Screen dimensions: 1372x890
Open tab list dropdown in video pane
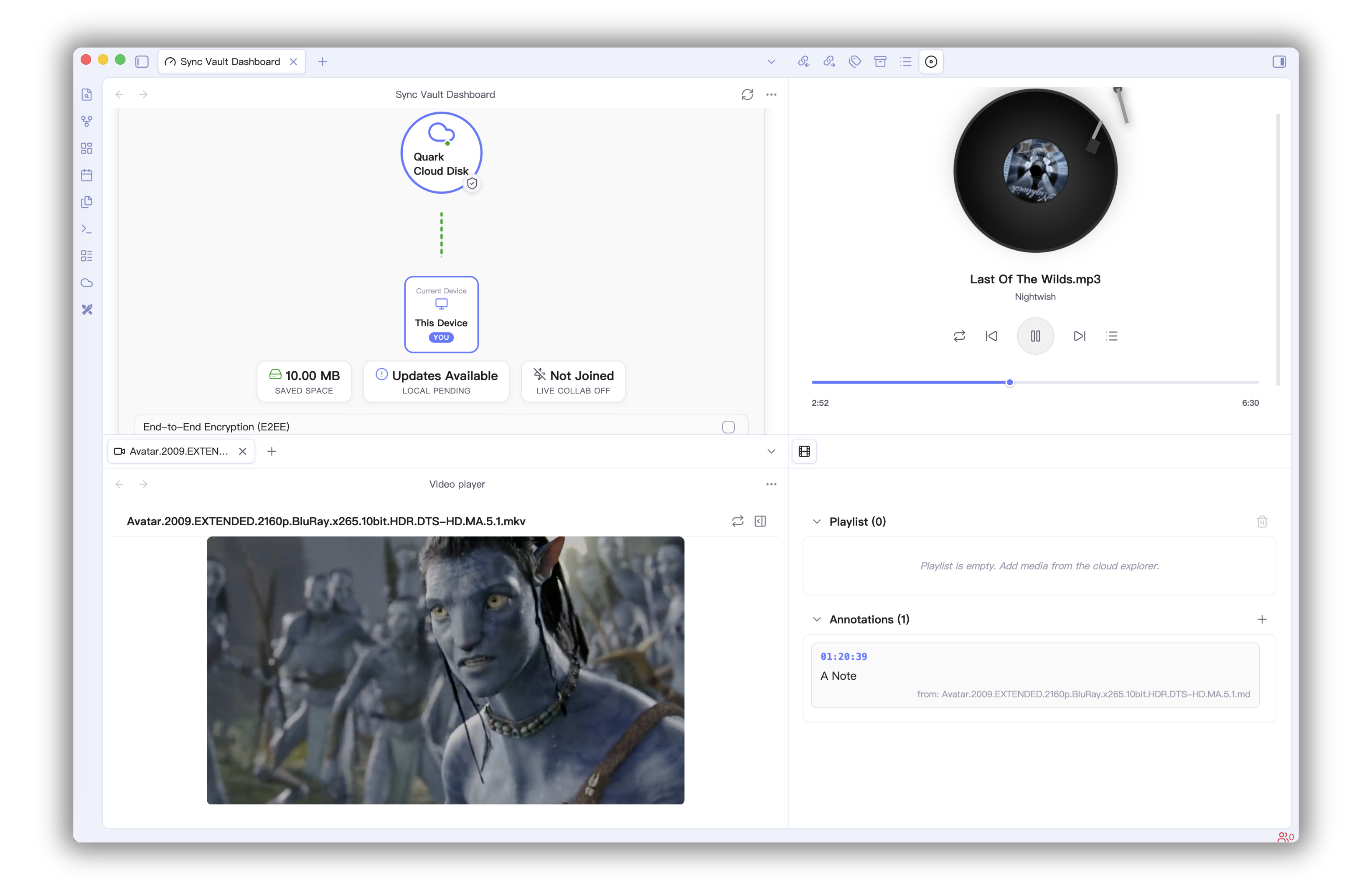(771, 451)
